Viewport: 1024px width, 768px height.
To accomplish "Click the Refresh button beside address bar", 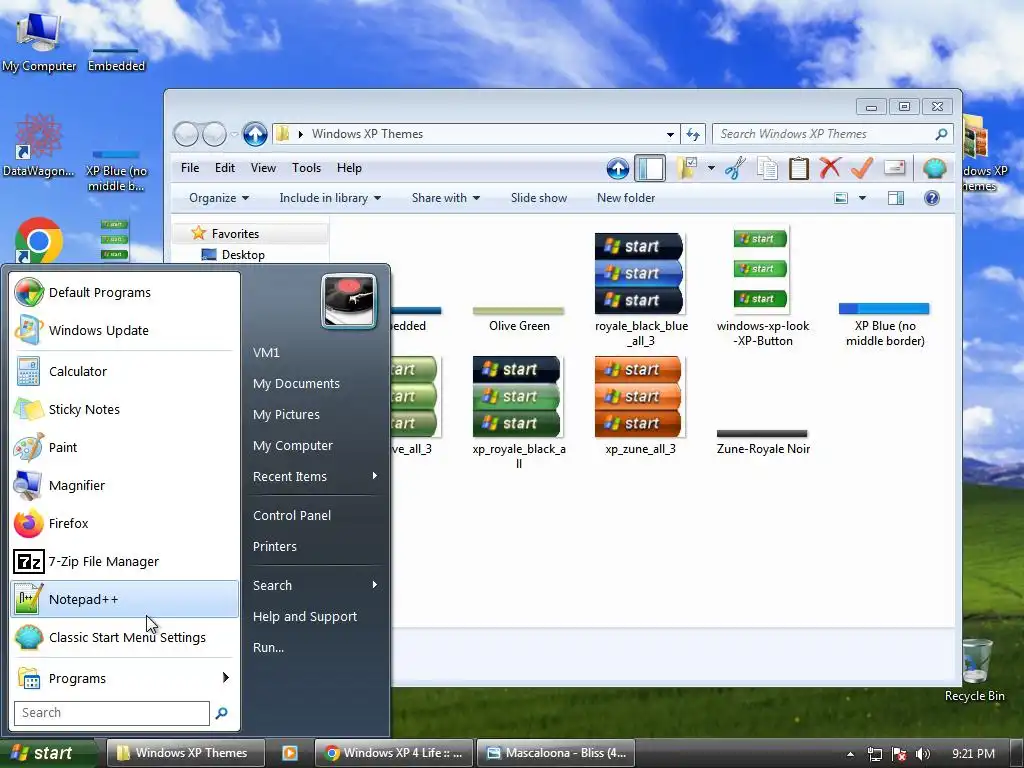I will pos(693,135).
